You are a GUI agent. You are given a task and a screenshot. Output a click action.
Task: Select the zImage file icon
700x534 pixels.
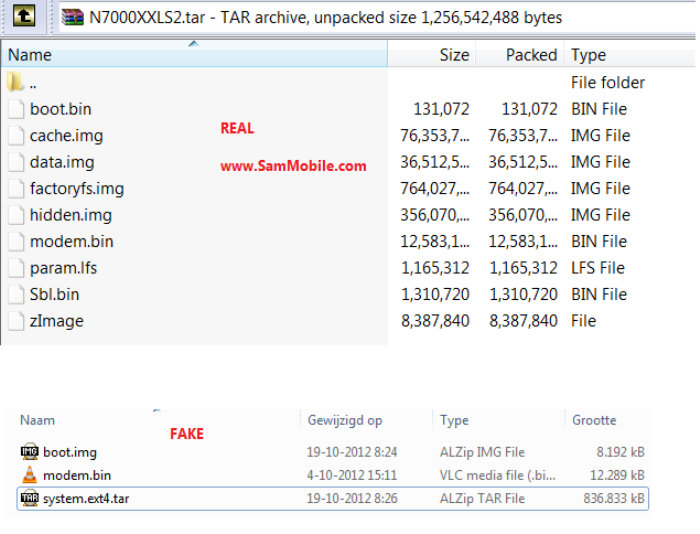tap(16, 321)
